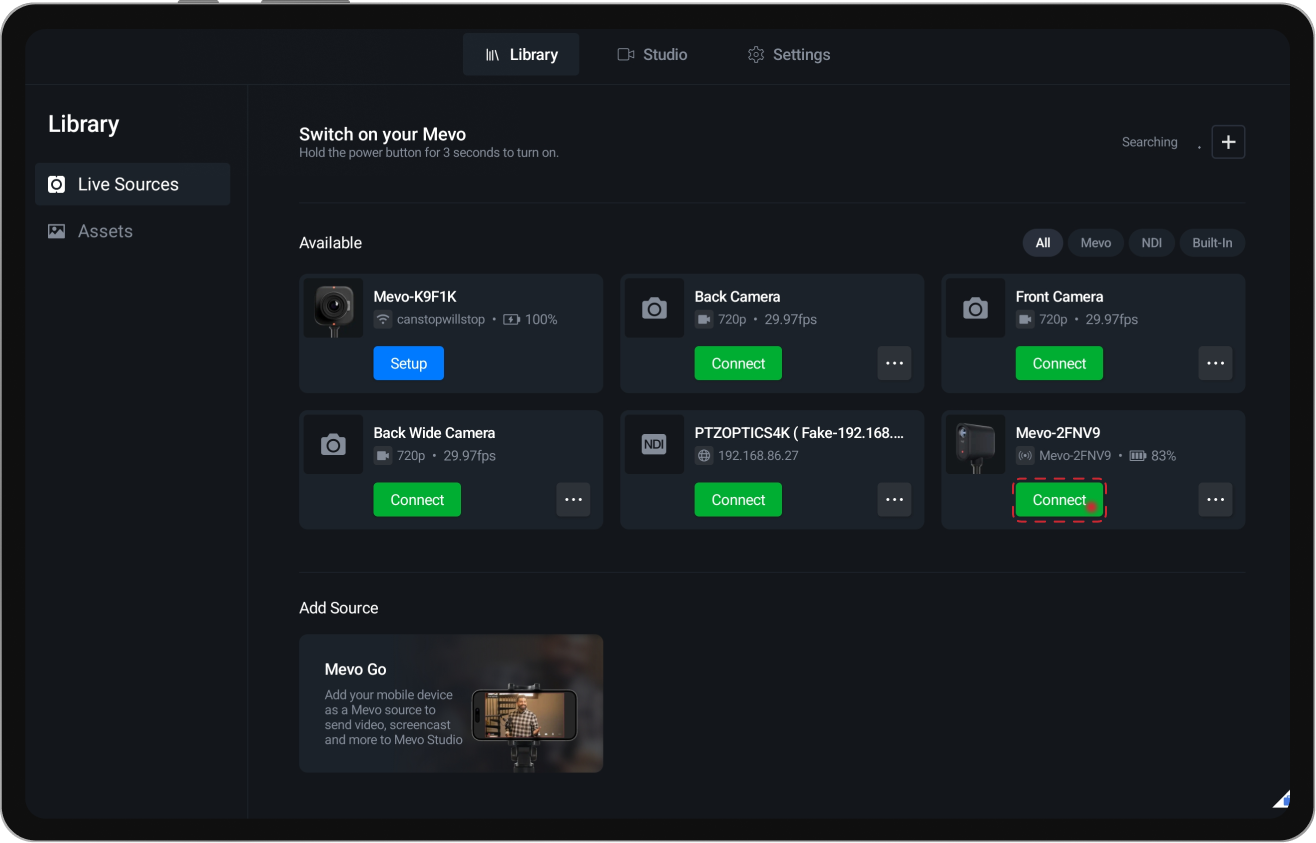Click the globe icon beside 192.168.86.27
The height and width of the screenshot is (843, 1316).
[x=703, y=456]
